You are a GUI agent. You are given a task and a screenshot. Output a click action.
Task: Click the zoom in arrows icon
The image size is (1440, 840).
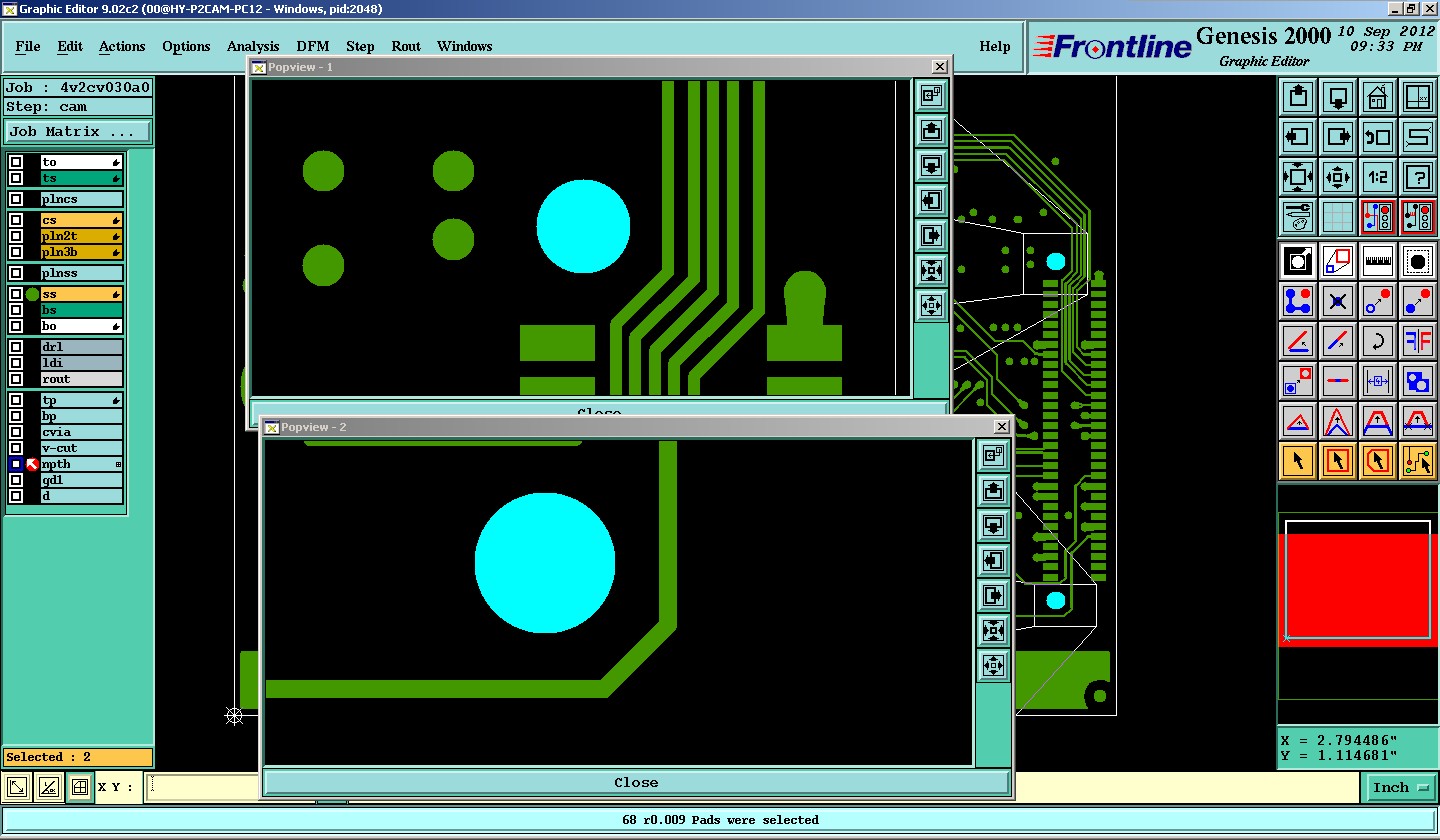point(1298,177)
